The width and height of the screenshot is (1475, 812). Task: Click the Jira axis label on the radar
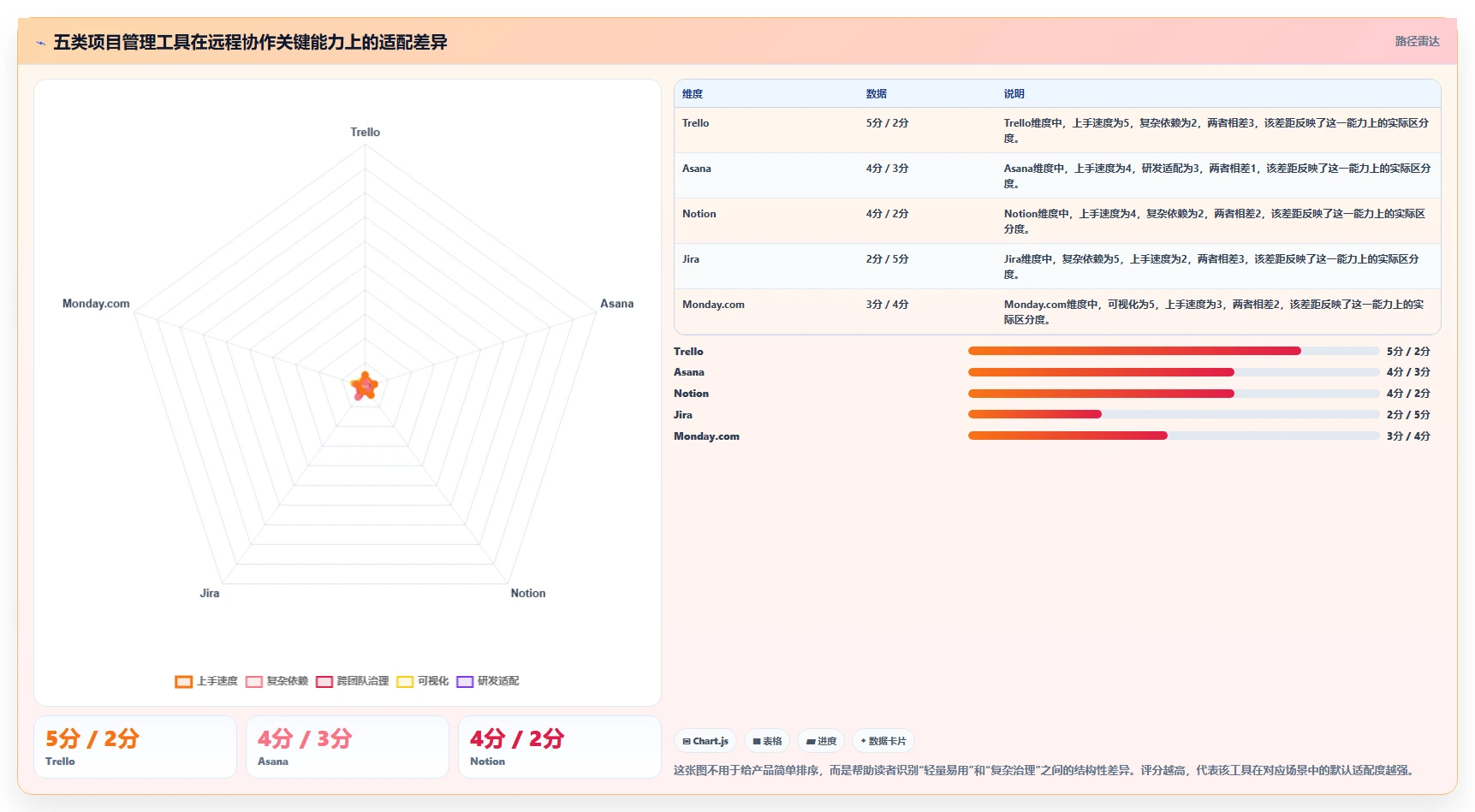coord(210,593)
